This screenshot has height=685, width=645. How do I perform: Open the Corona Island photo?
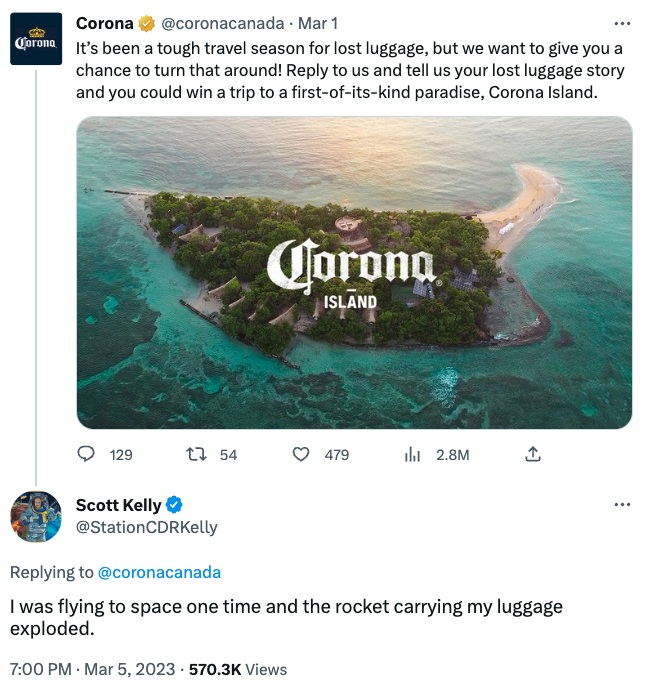[354, 273]
